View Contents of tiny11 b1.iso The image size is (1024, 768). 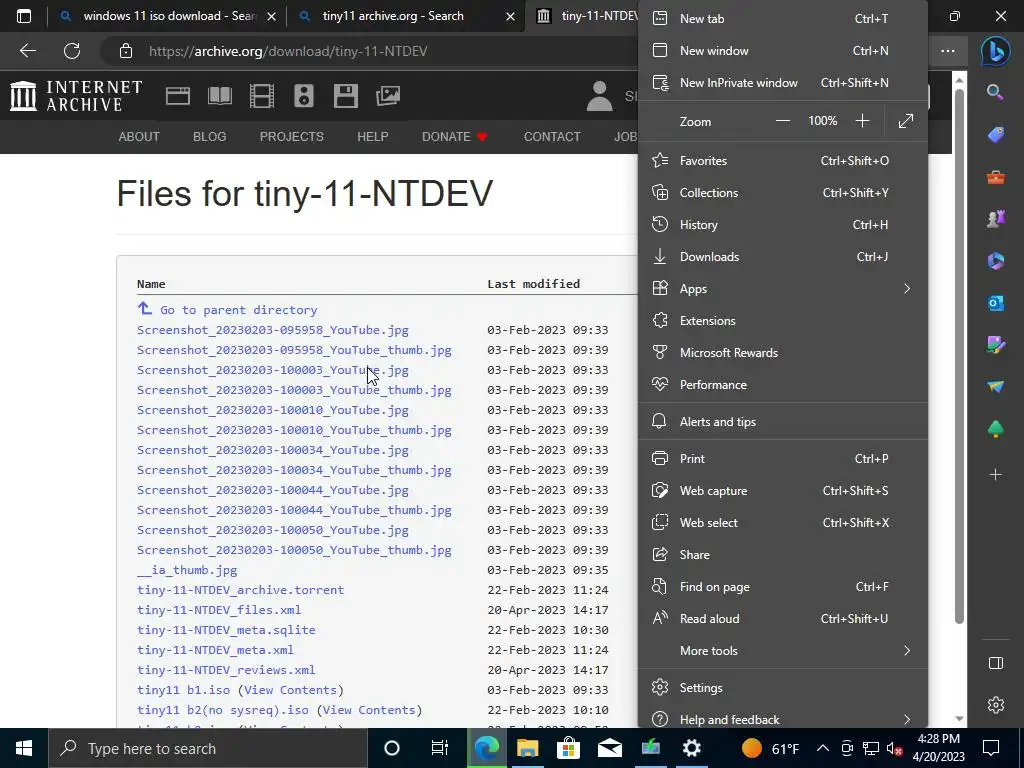pyautogui.click(x=291, y=690)
